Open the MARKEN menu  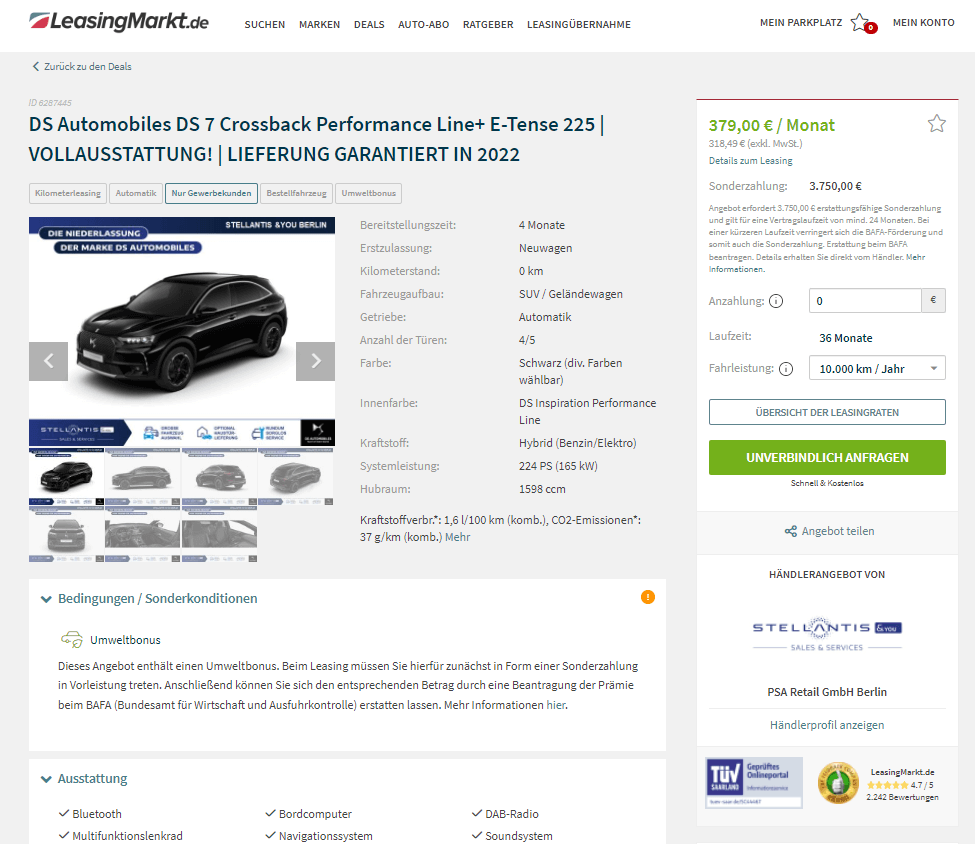click(320, 24)
